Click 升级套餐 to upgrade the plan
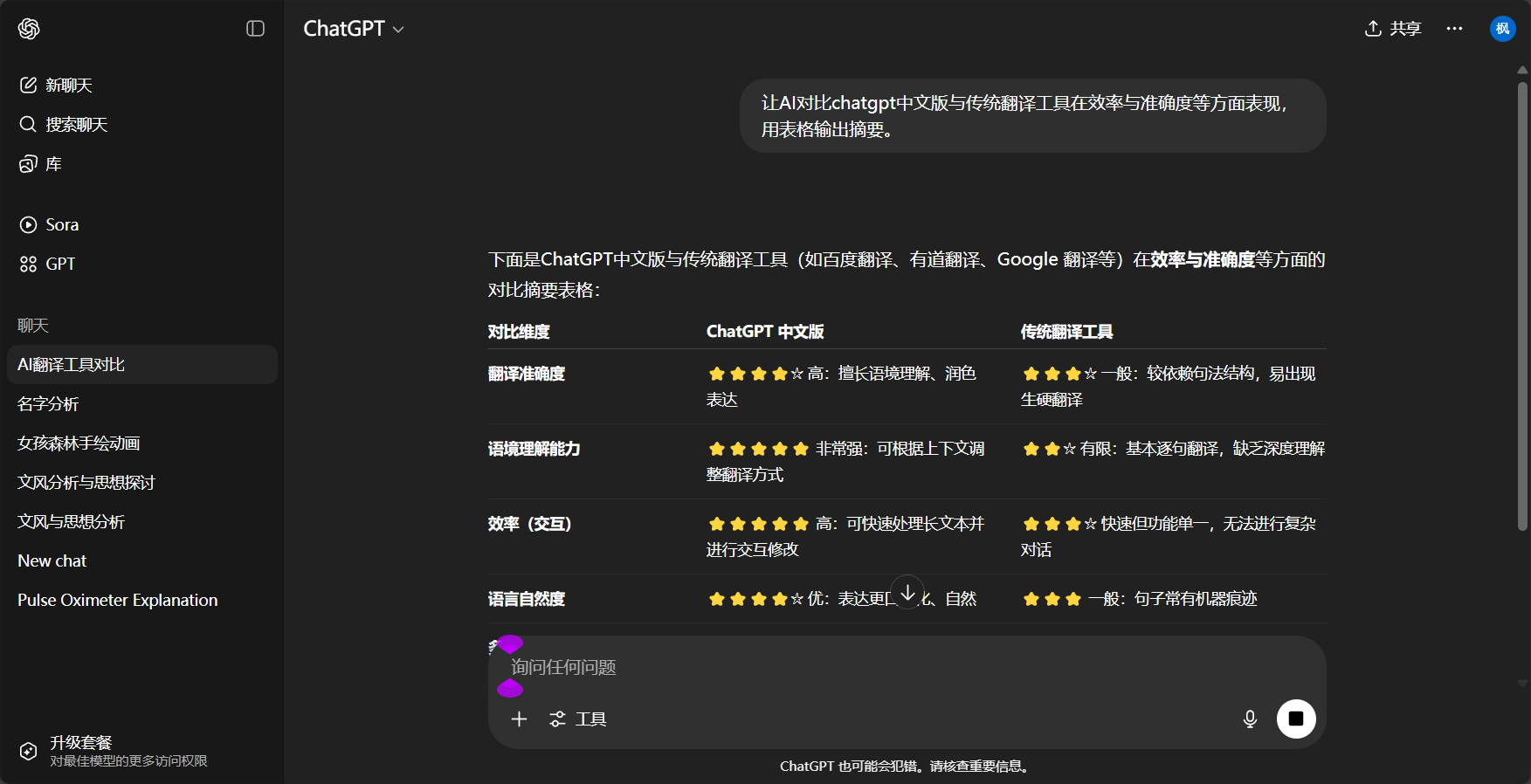Viewport: 1531px width, 784px height. [142, 751]
